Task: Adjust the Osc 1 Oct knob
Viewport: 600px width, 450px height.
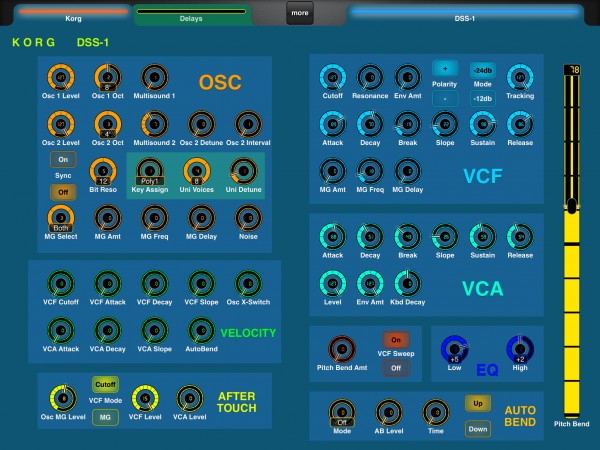Action: click(x=108, y=77)
